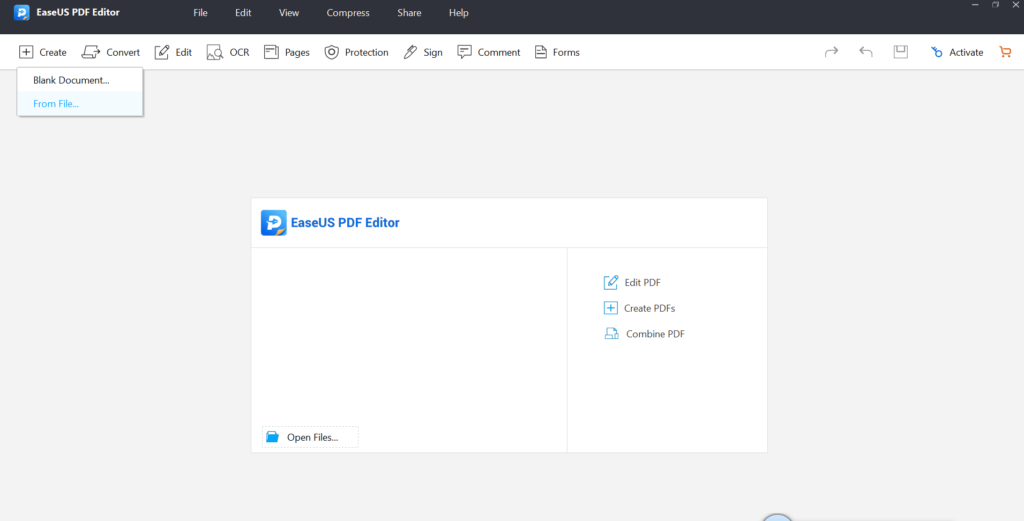Open the Edit menu in title bar
The height and width of the screenshot is (521, 1024).
pyautogui.click(x=243, y=13)
